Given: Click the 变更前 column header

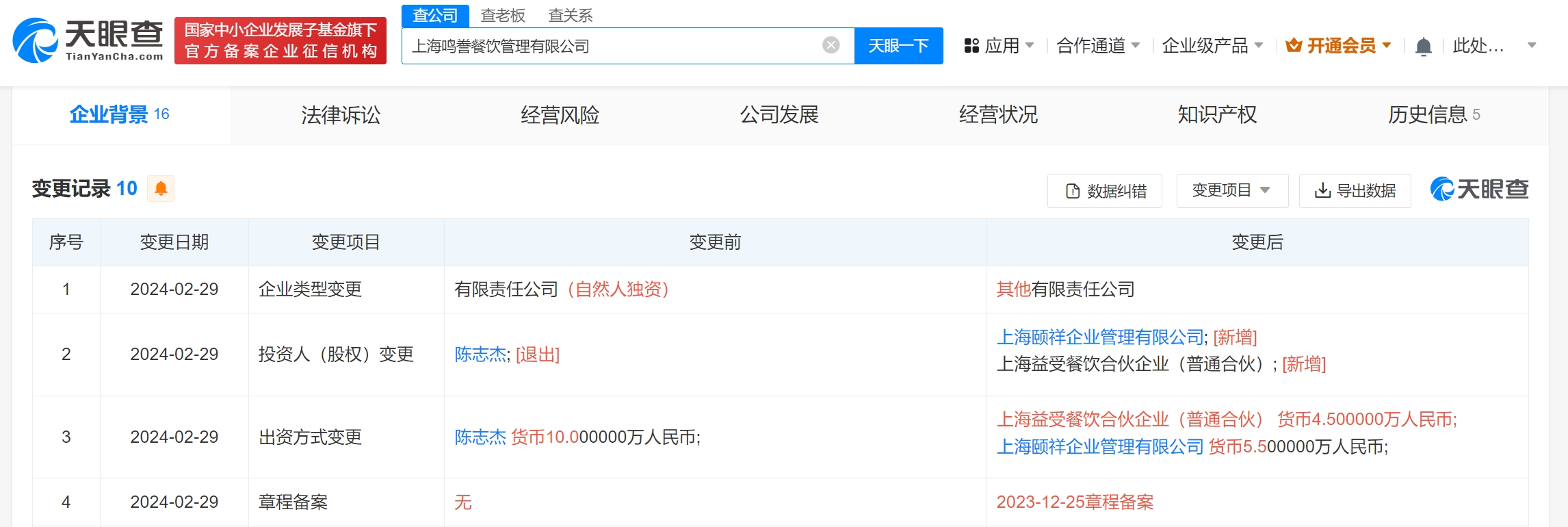Looking at the screenshot, I should (715, 242).
